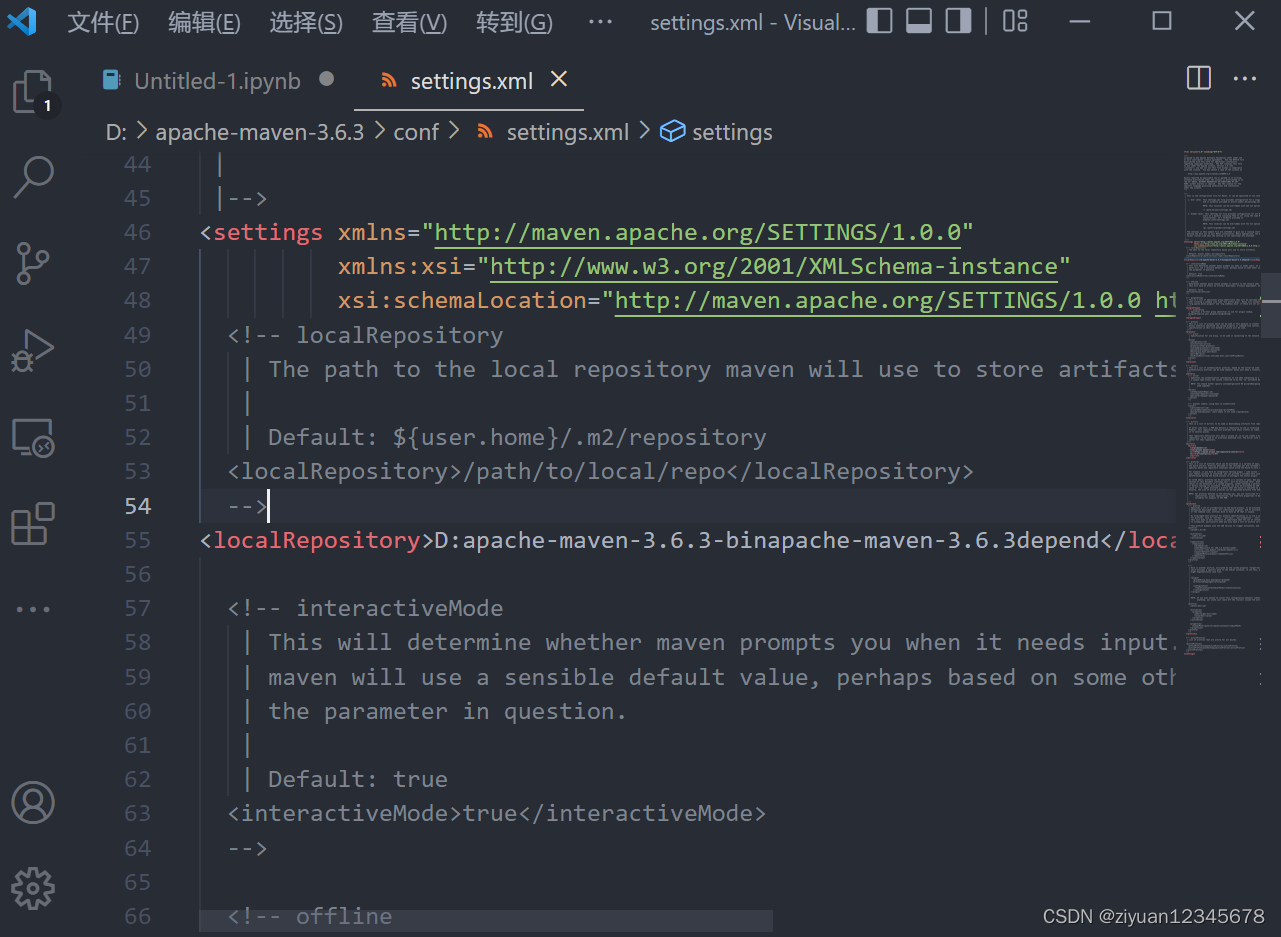Toggle the primary side bar visibility
Viewport: 1281px width, 937px height.
[x=879, y=21]
